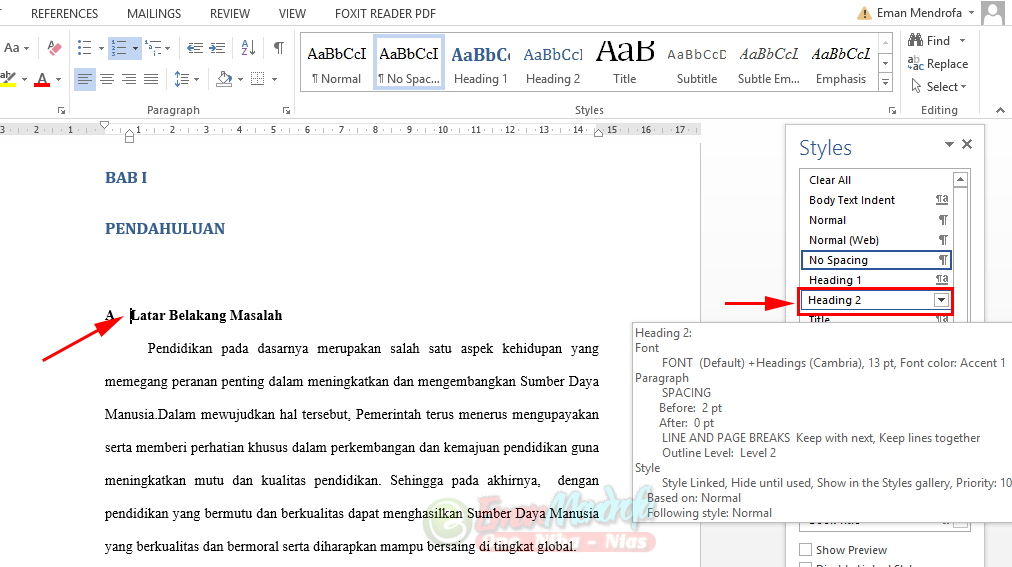Open the REVIEW tab

coord(230,14)
